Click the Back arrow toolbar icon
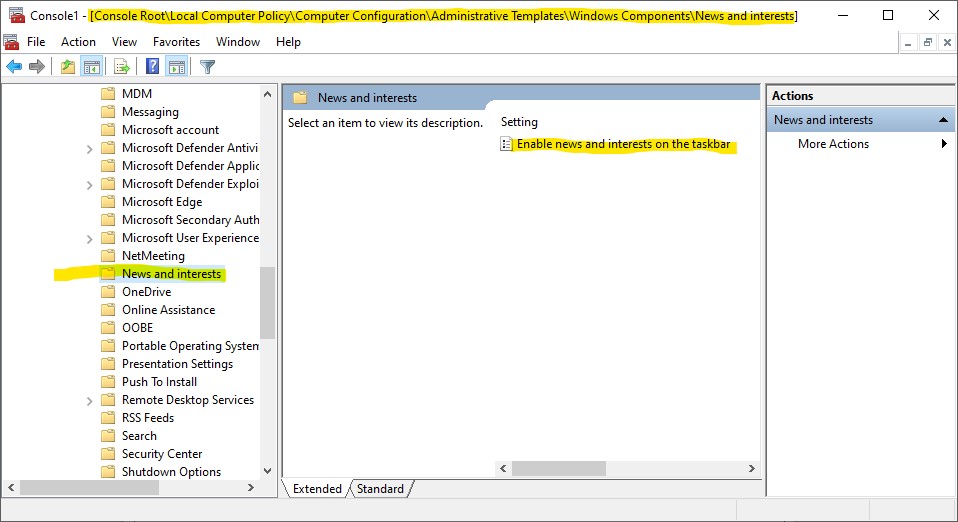Image resolution: width=958 pixels, height=522 pixels. [x=14, y=67]
